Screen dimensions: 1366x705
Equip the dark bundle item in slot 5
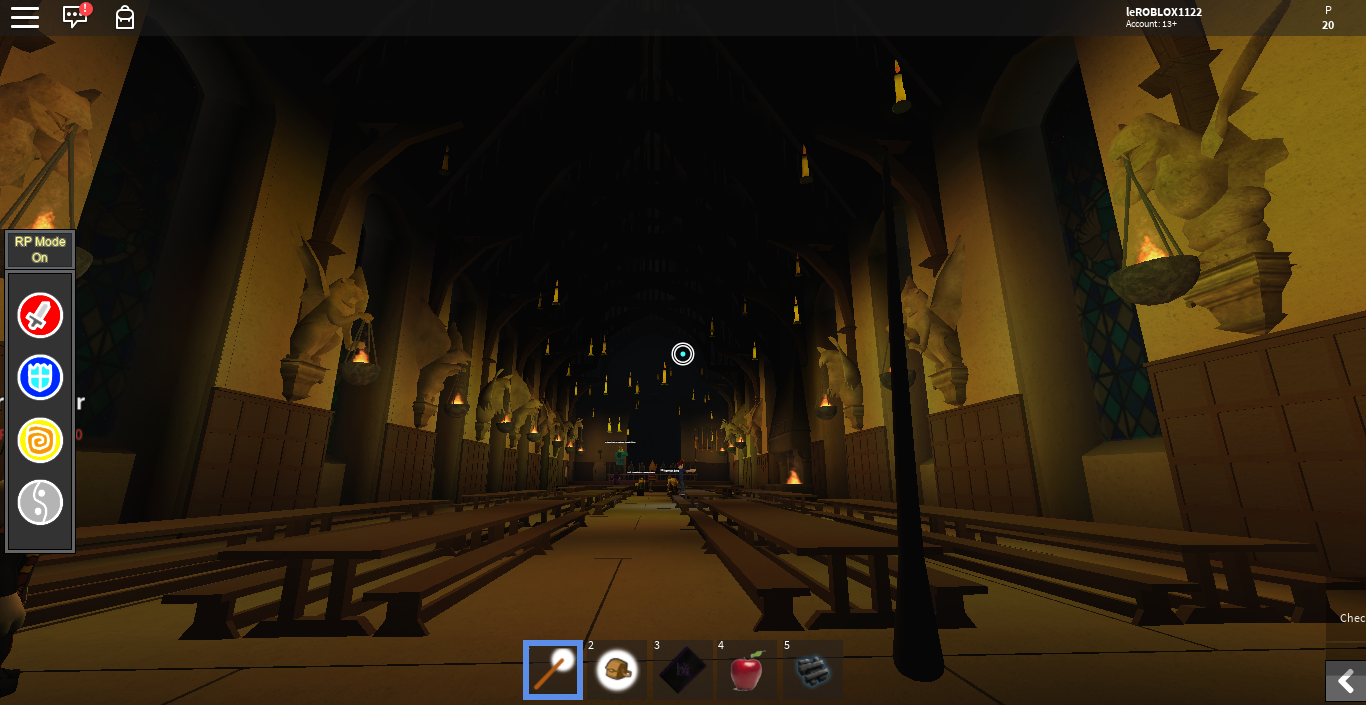pos(811,670)
